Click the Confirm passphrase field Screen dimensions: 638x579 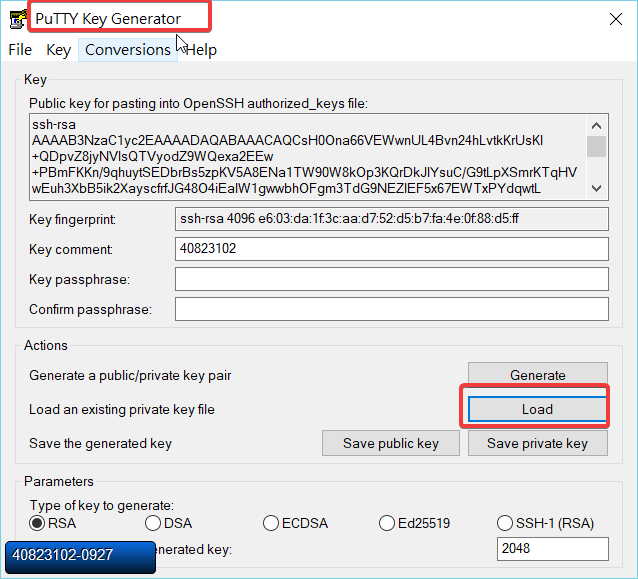click(392, 309)
